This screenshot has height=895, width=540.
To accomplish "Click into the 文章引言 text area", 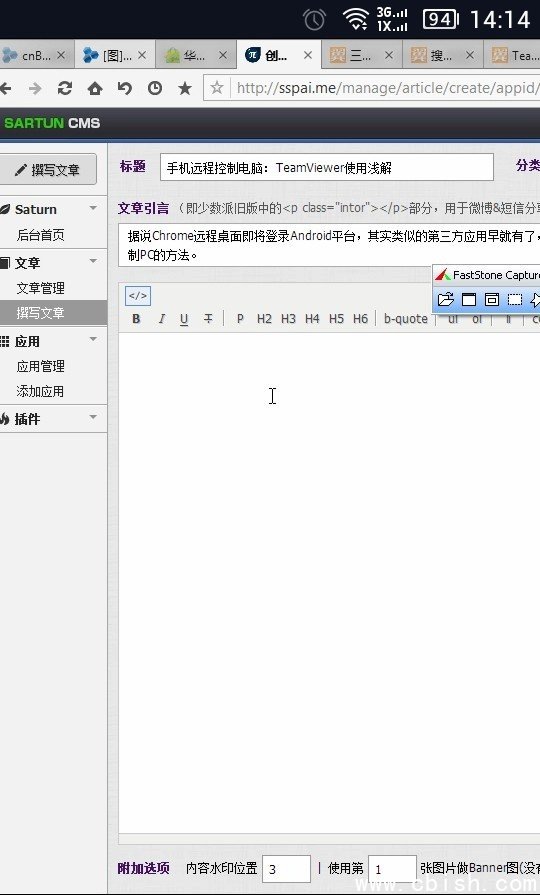I will pyautogui.click(x=329, y=245).
